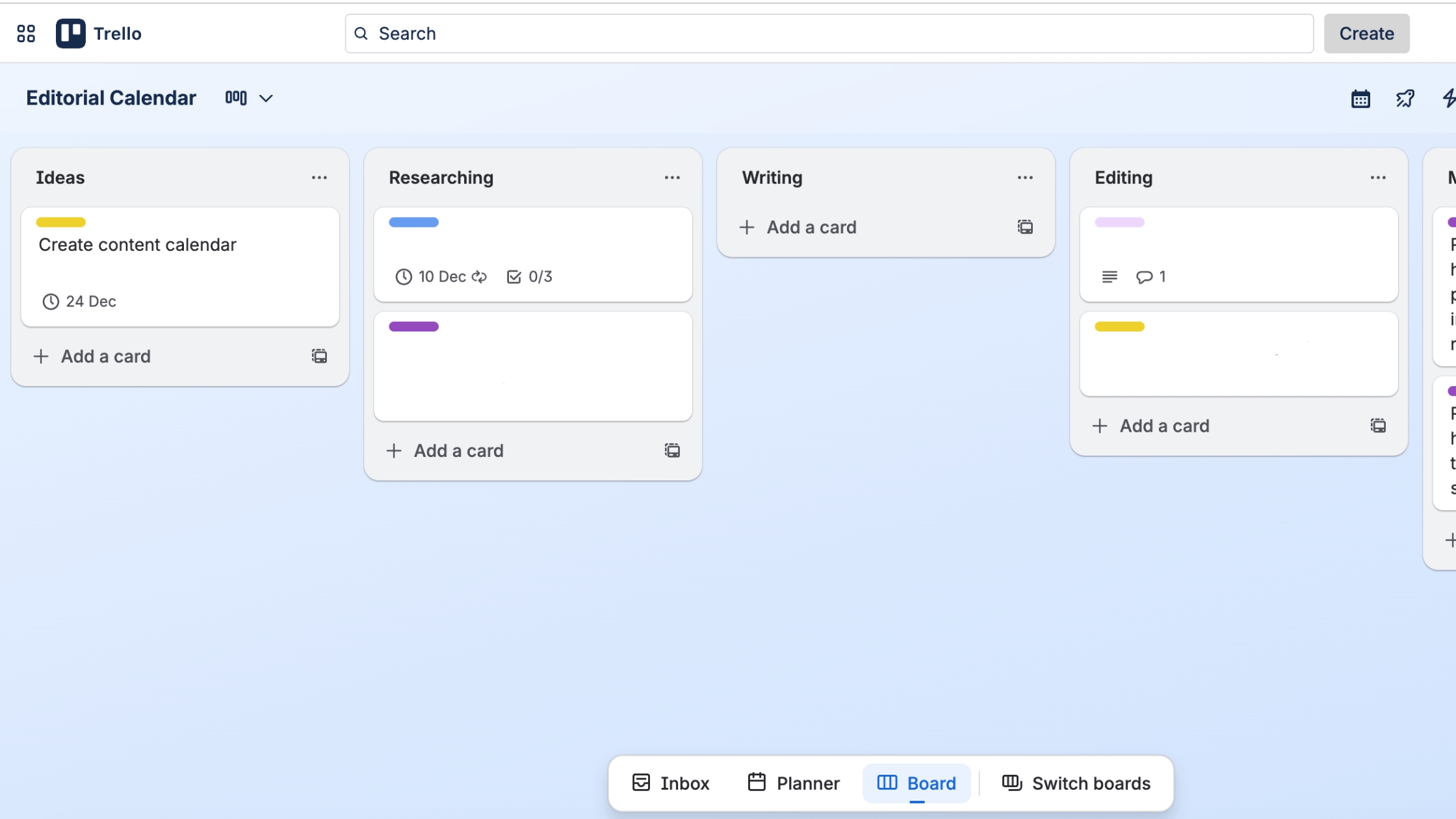Open the app switcher grid icon
Viewport: 1456px width, 819px height.
(26, 34)
